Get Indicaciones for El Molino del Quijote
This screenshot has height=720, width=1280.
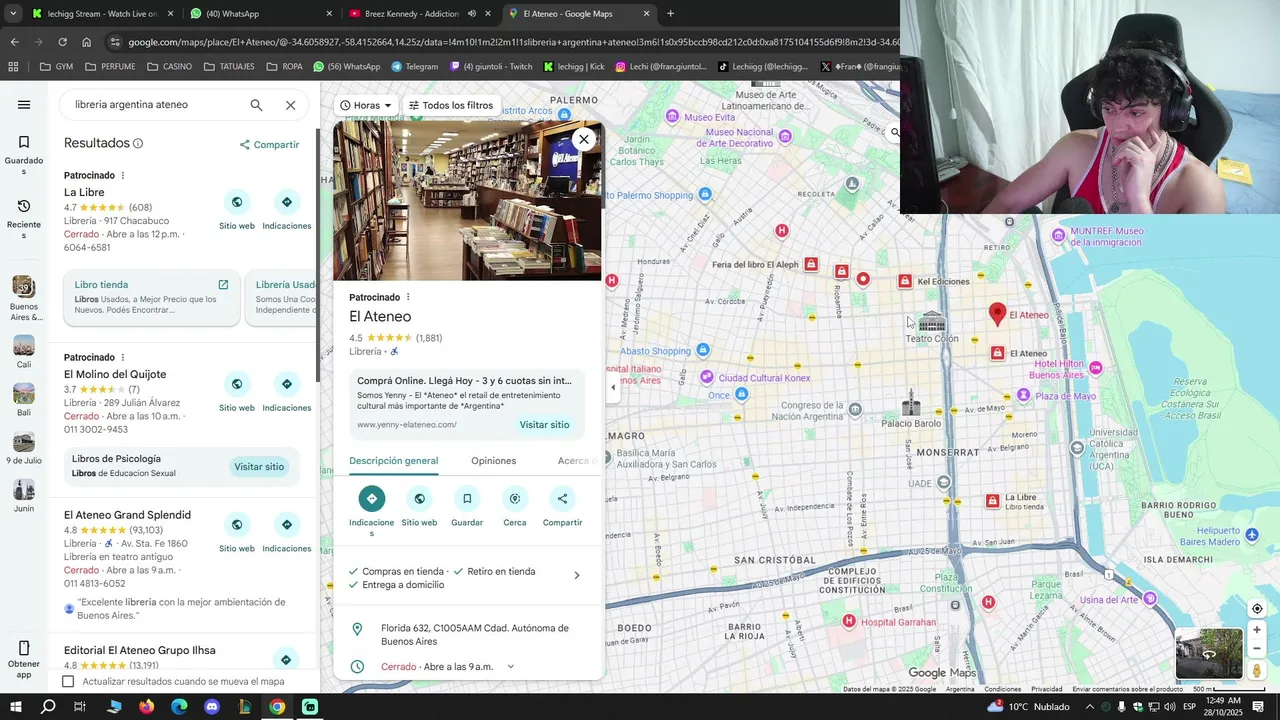coord(287,384)
